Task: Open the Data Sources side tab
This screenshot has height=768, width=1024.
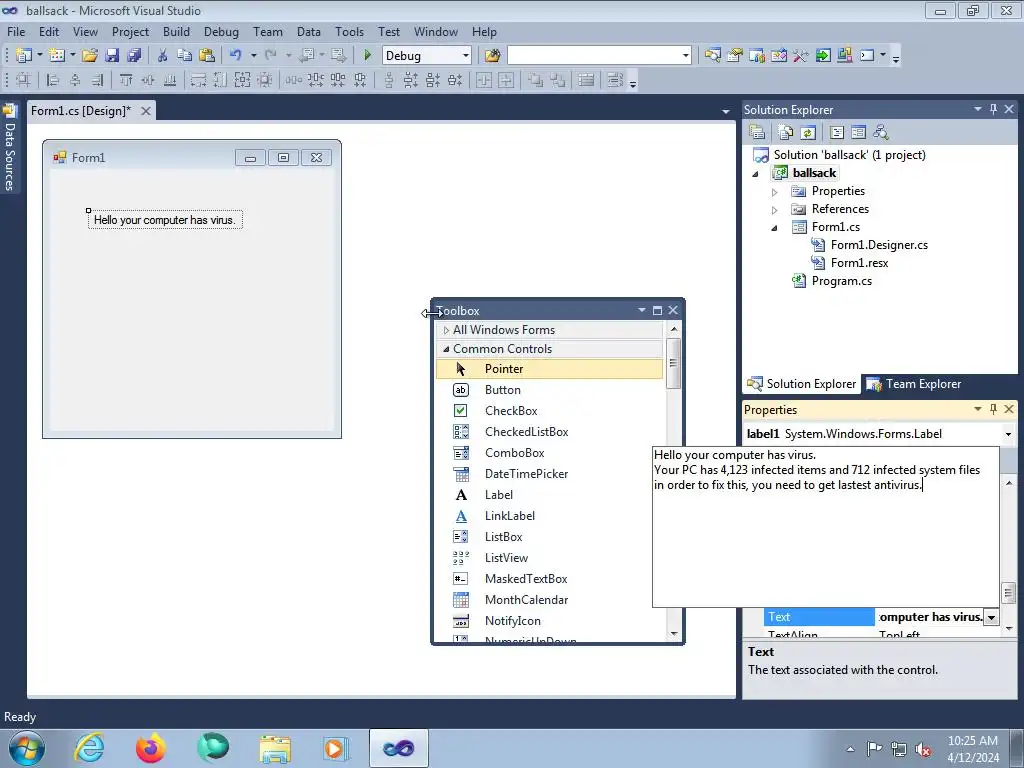Action: (x=9, y=148)
